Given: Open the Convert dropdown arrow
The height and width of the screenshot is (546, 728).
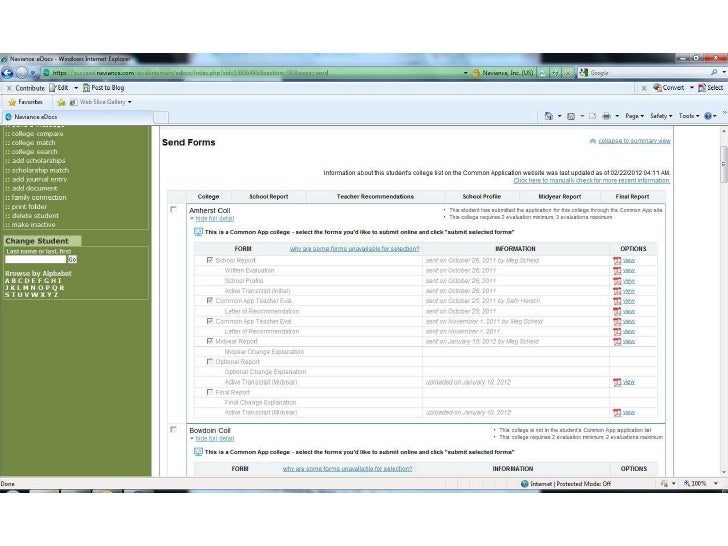Looking at the screenshot, I should point(692,88).
